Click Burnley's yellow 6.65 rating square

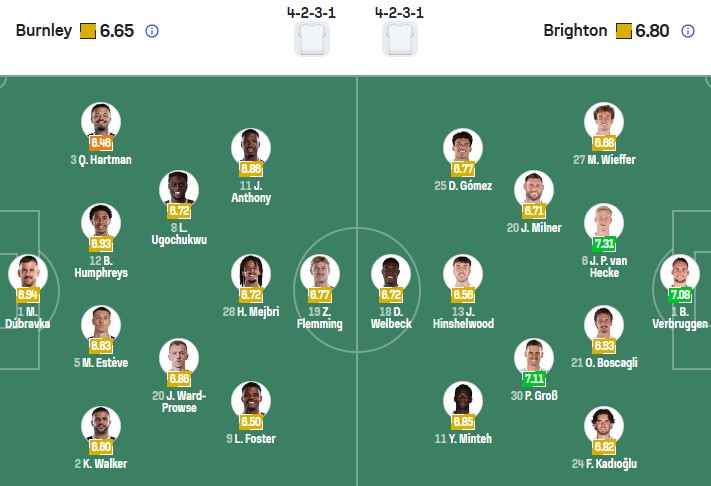click(x=88, y=31)
